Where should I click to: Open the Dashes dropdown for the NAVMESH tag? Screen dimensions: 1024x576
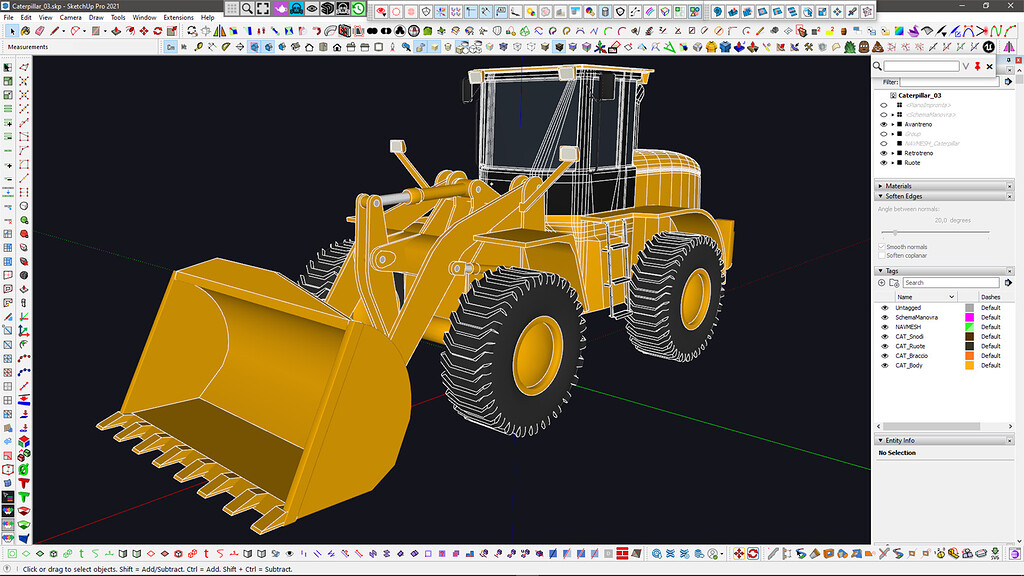(x=993, y=327)
